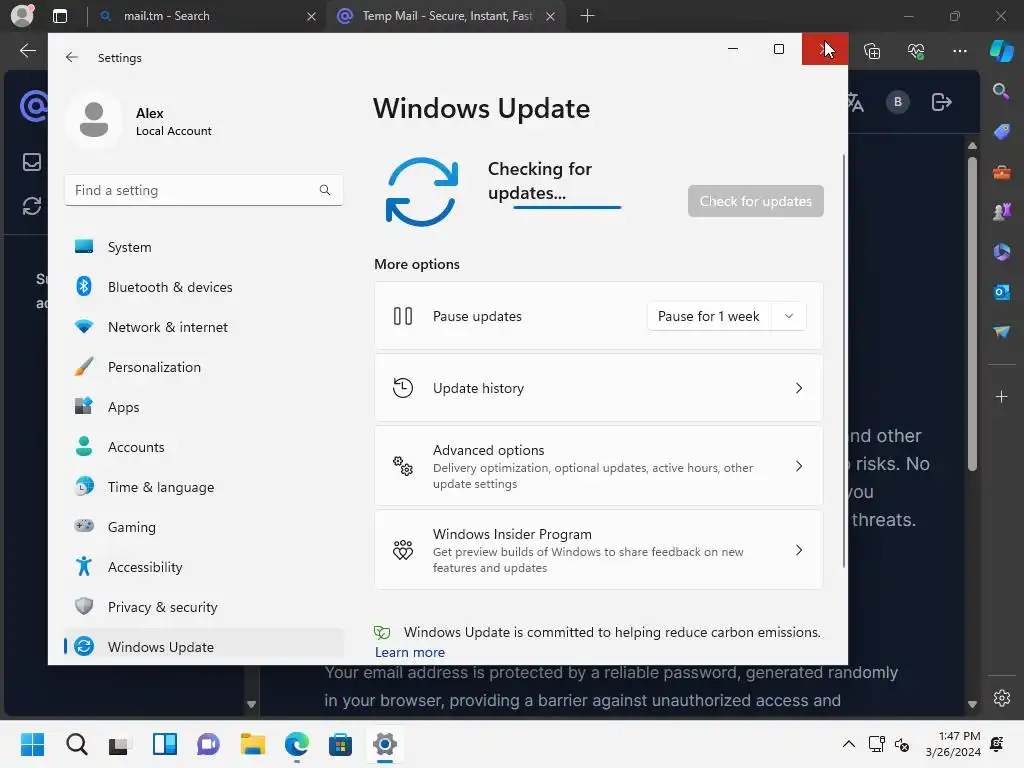The height and width of the screenshot is (768, 1024).
Task: Show hidden system tray icons
Action: 848,744
